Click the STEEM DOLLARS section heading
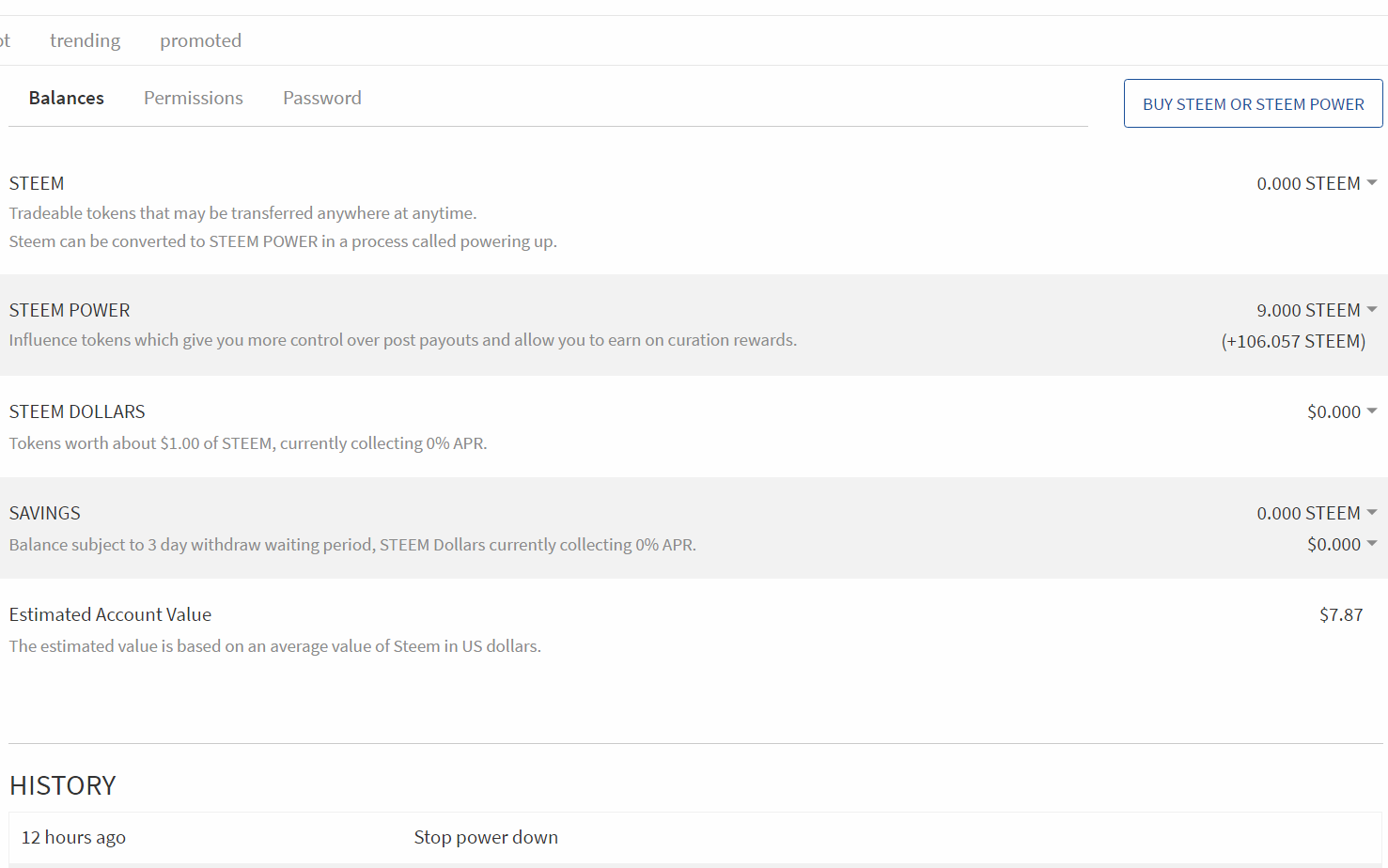Viewport: 1388px width, 868px height. (77, 411)
